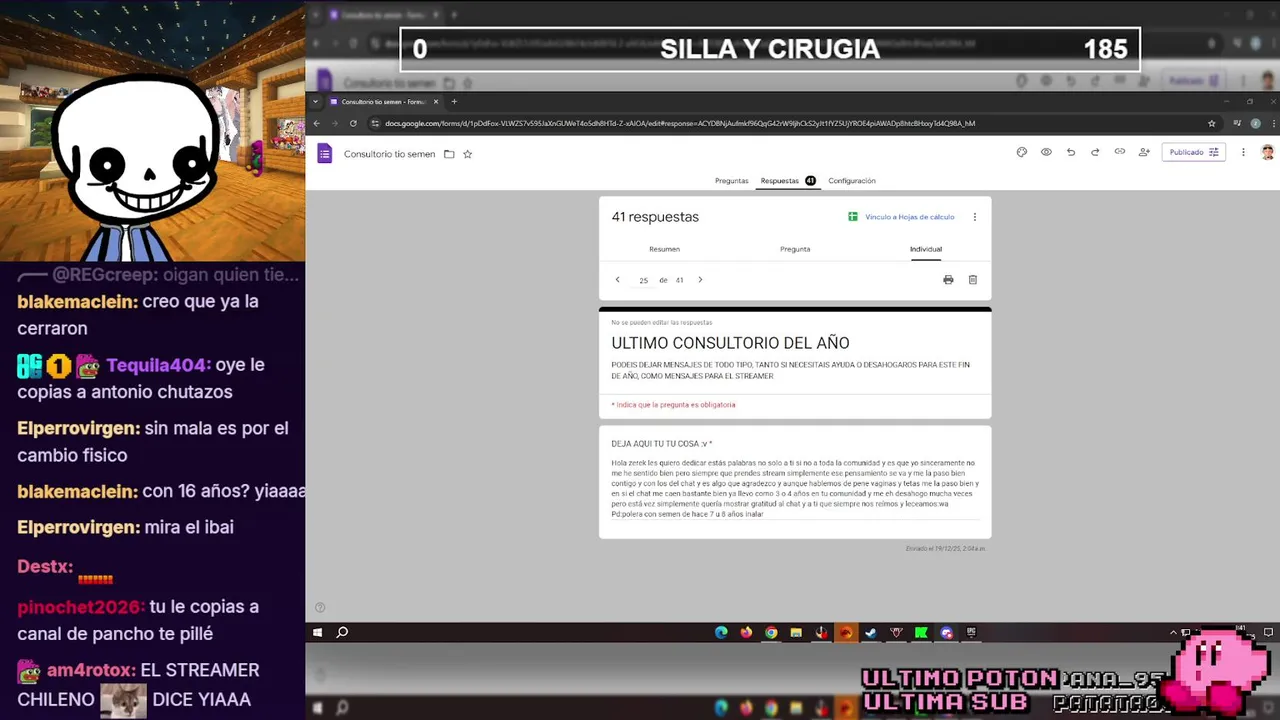The image size is (1280, 720).
Task: Click the browser back arrow
Action: [317, 123]
